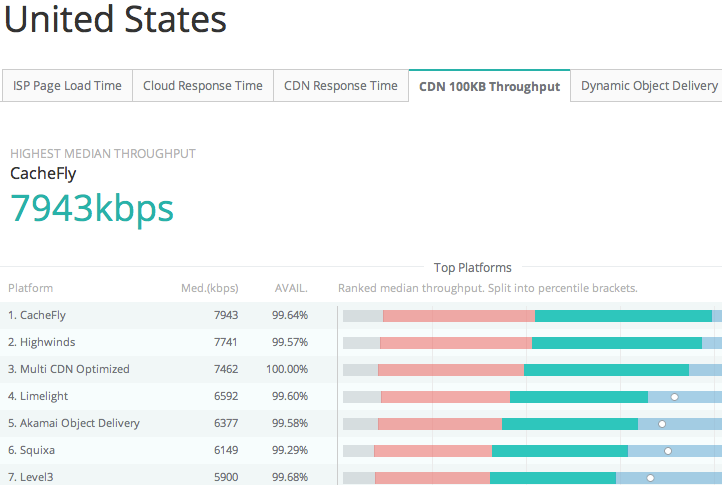Click the CDN 100KB Throughput tab

[x=489, y=86]
